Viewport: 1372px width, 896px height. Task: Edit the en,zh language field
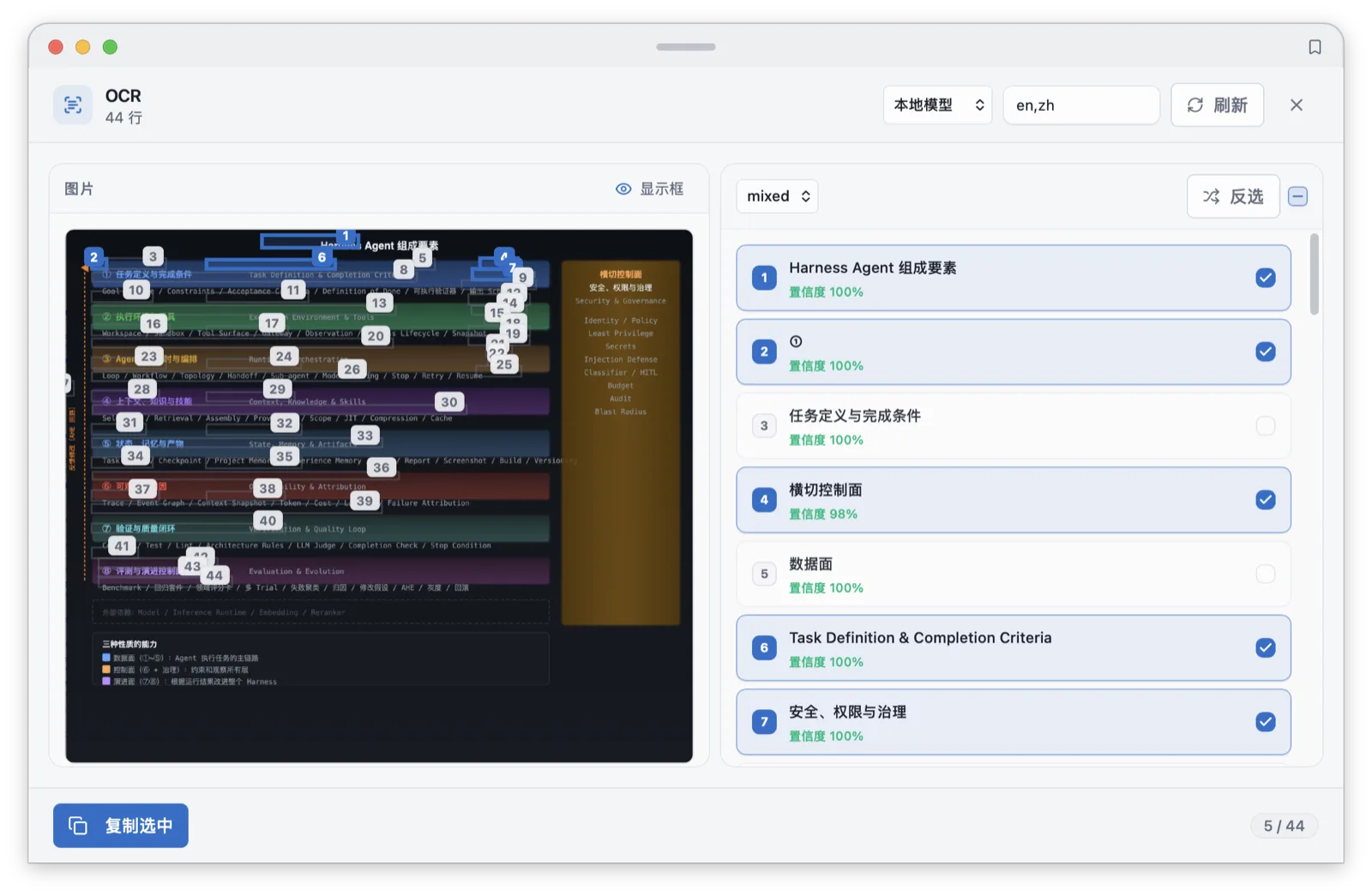[x=1081, y=105]
